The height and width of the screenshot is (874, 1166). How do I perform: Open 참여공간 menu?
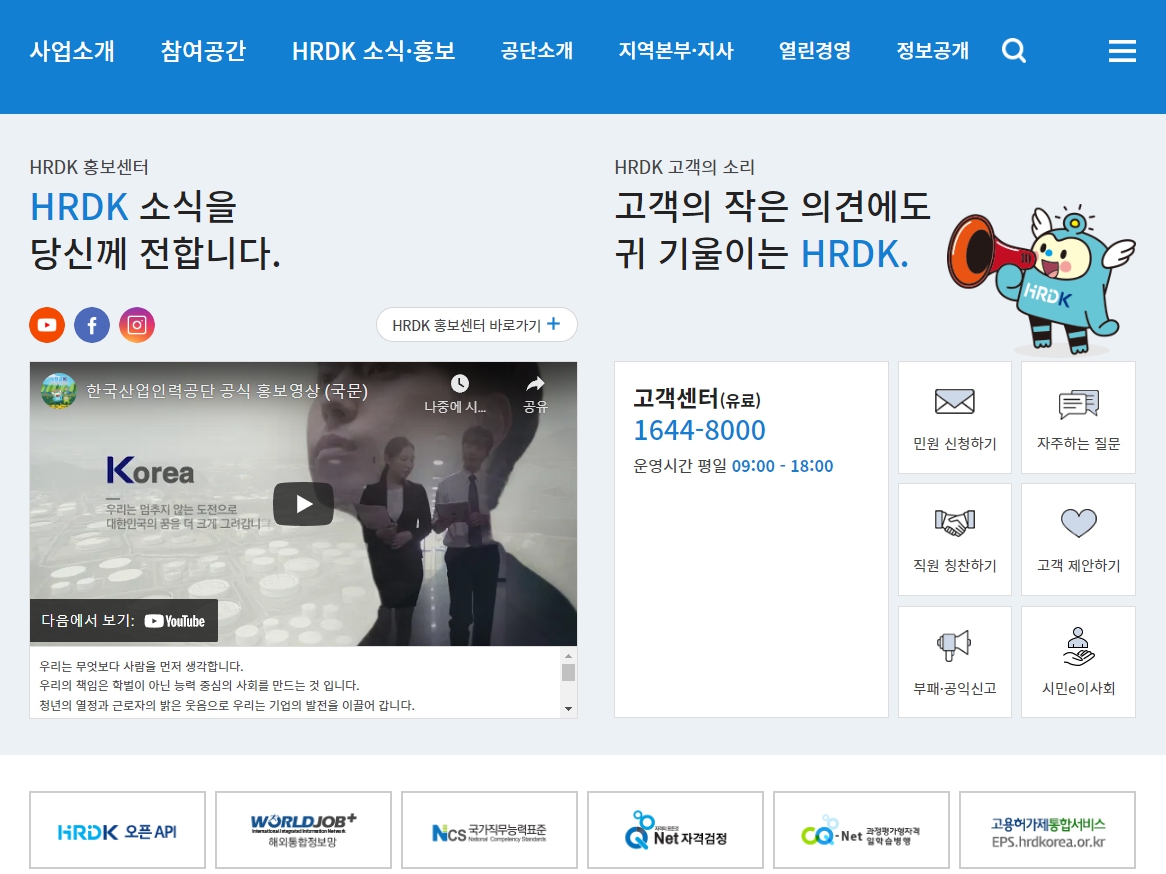pyautogui.click(x=203, y=51)
